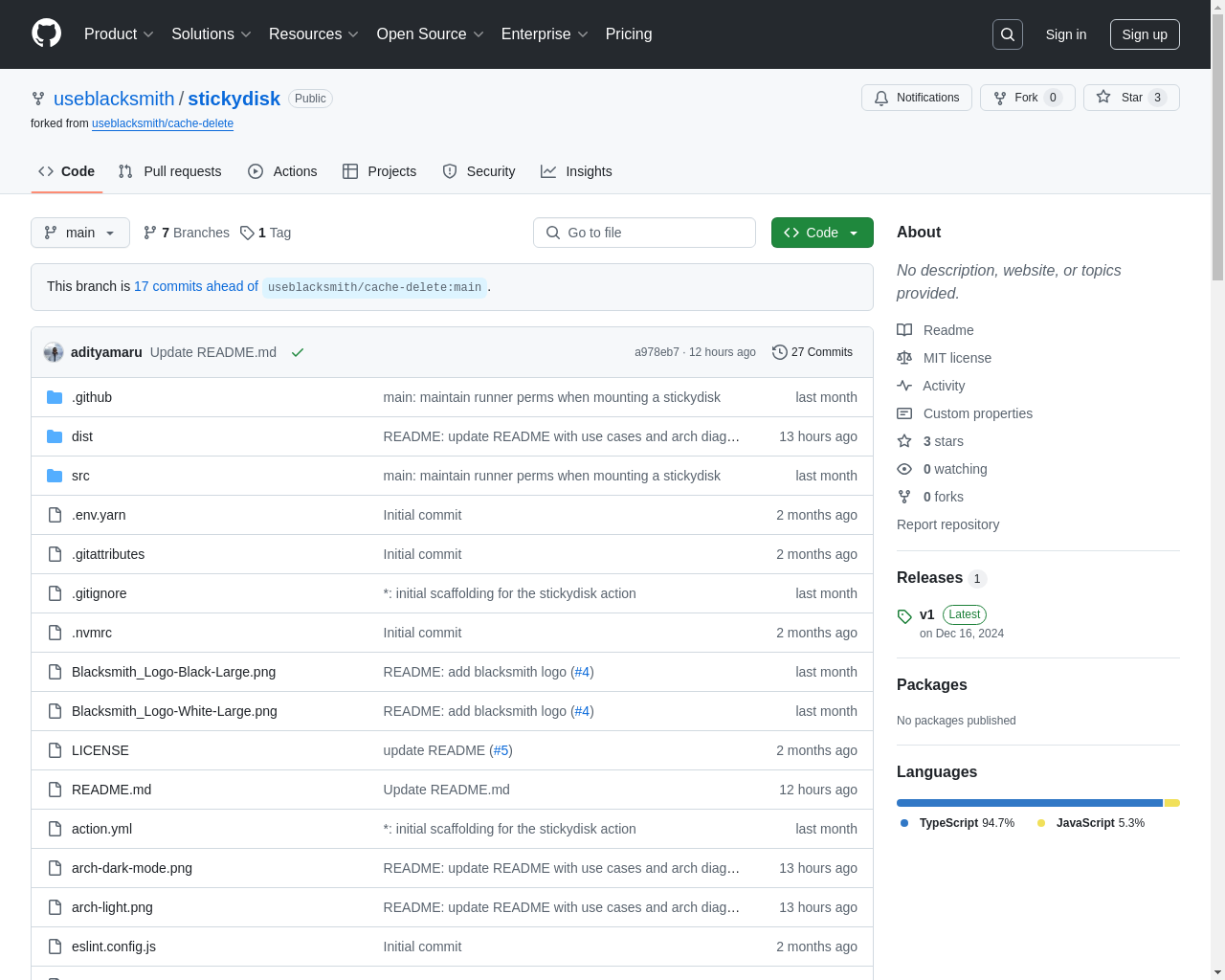Click the scale icon next to MIT license
The image size is (1225, 980).
[904, 358]
